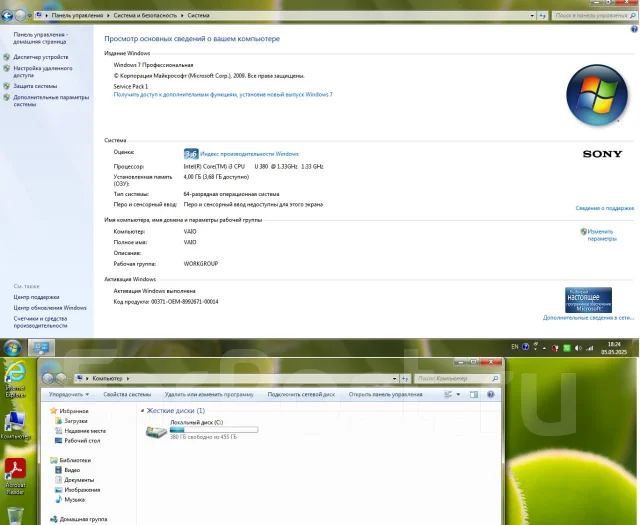Image resolution: width=640 pixels, height=525 pixels.
Task: Click the green tray icon
Action: click(x=567, y=348)
